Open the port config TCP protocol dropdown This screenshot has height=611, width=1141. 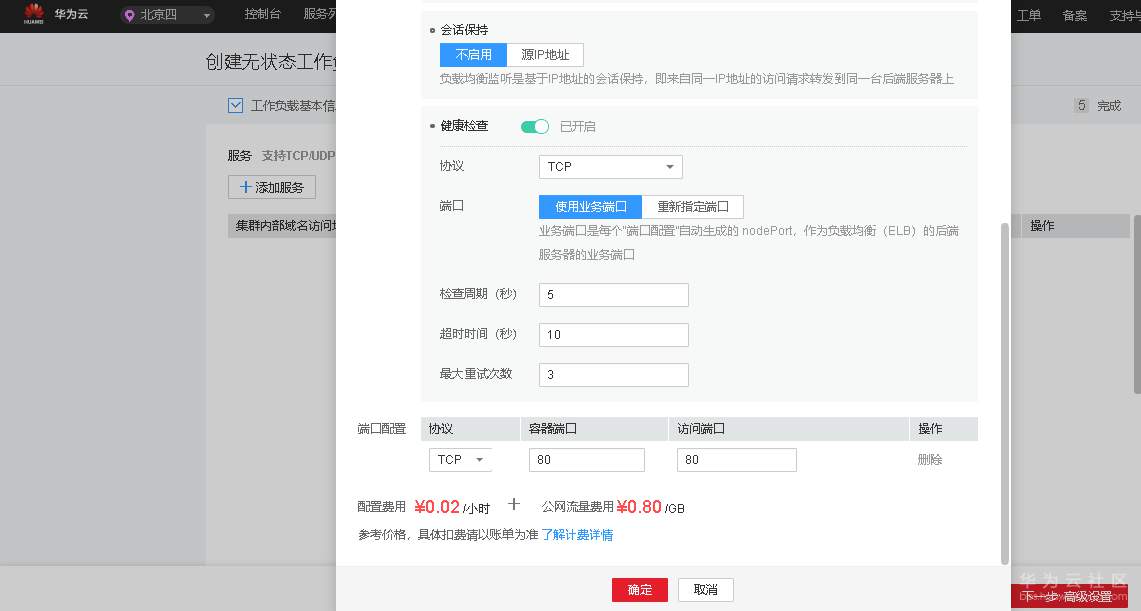tap(461, 460)
